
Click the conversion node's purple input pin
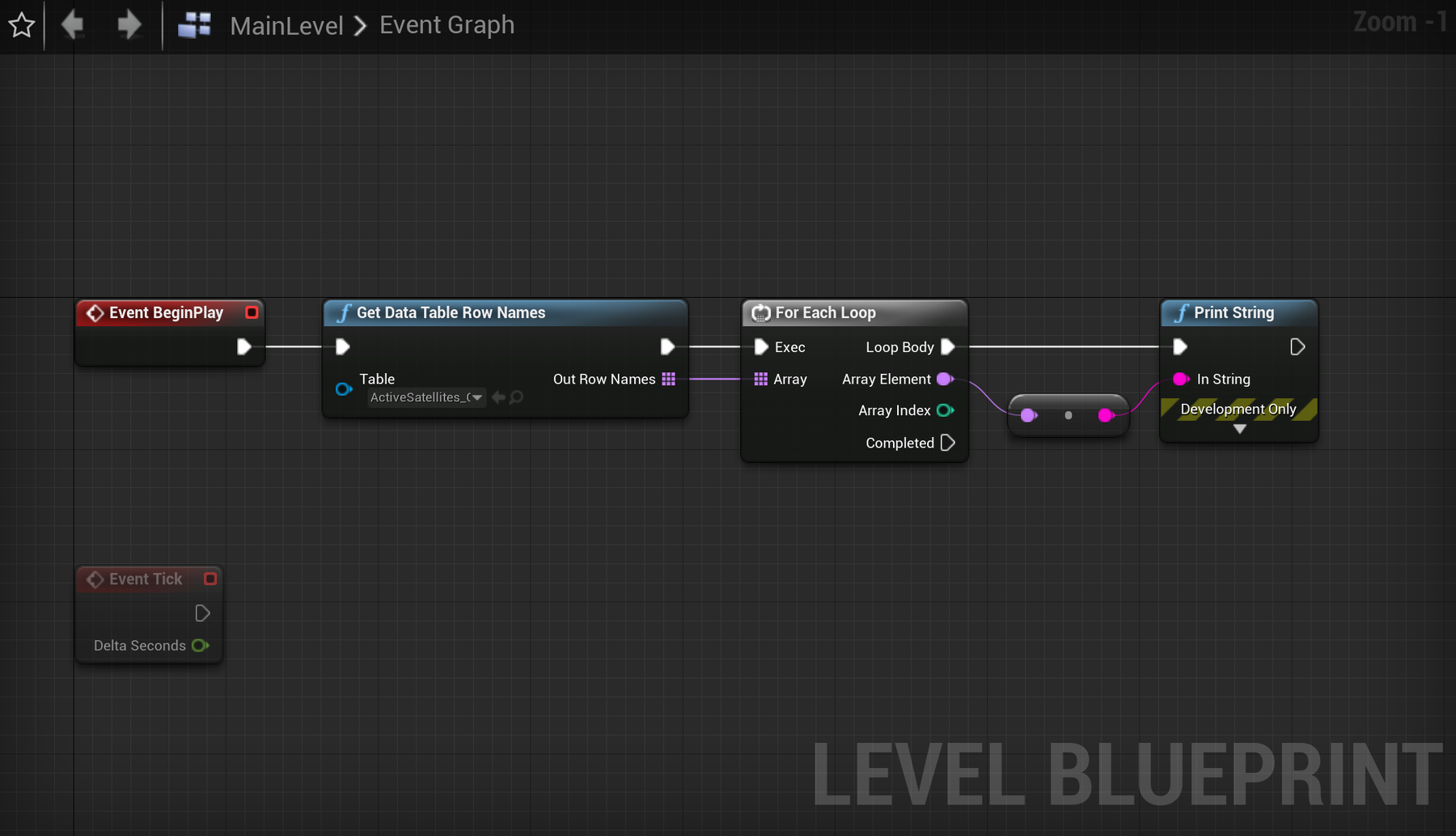tap(1029, 415)
